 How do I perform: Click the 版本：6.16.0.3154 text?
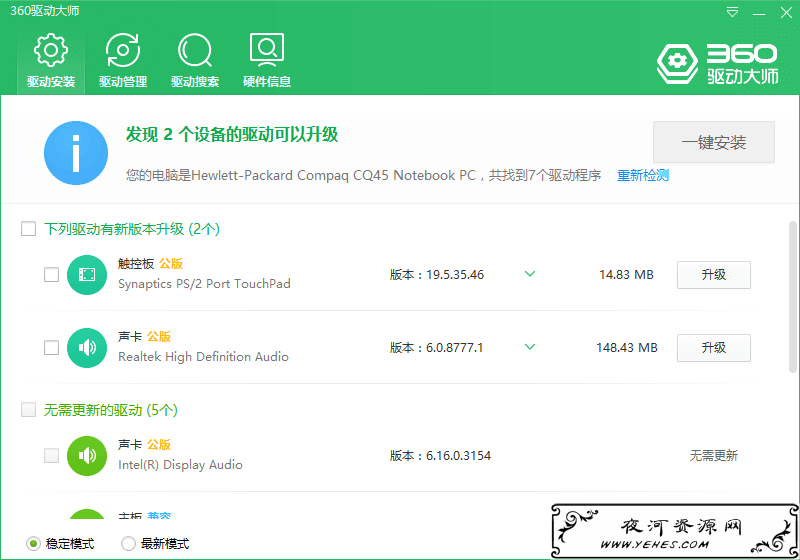pyautogui.click(x=440, y=455)
